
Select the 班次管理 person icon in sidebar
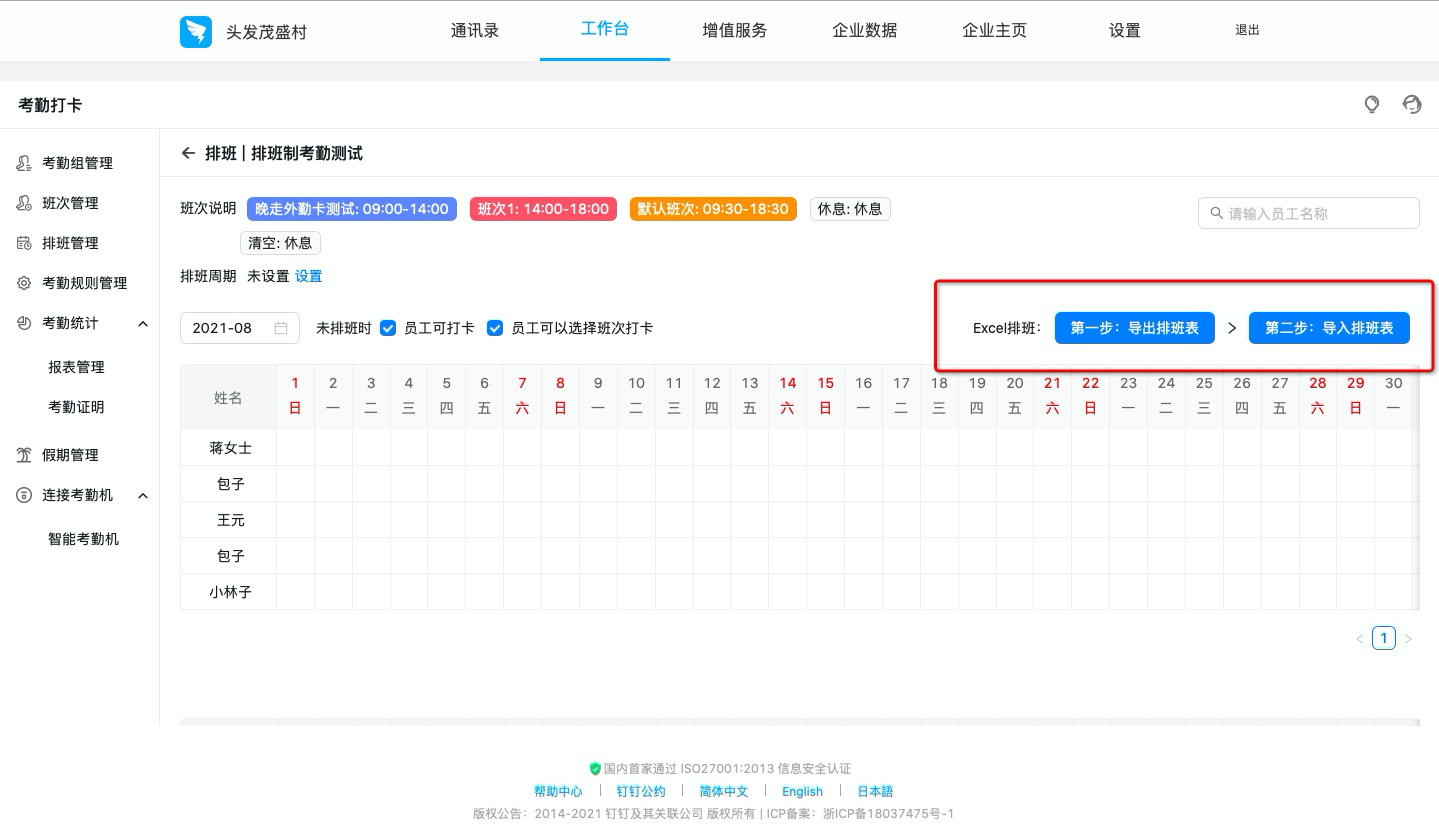(24, 203)
